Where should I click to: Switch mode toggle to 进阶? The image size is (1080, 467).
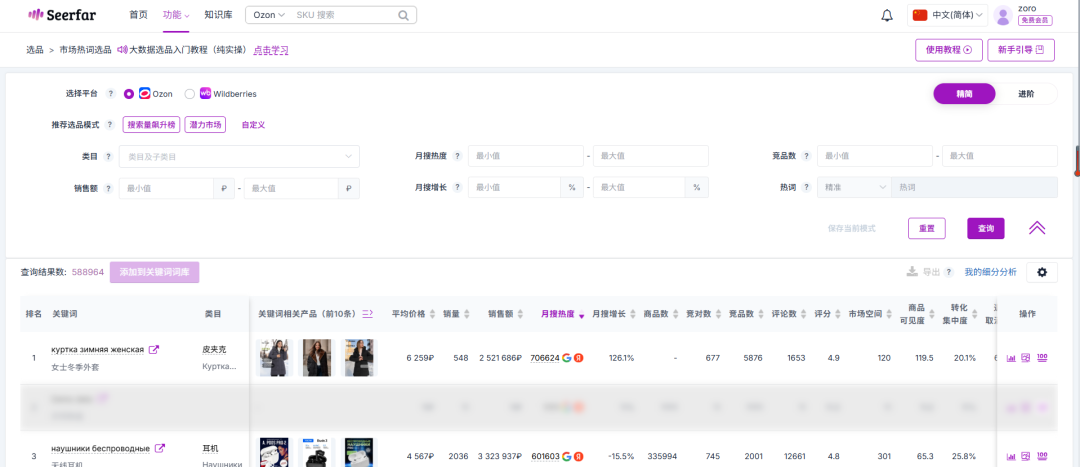pos(1026,94)
